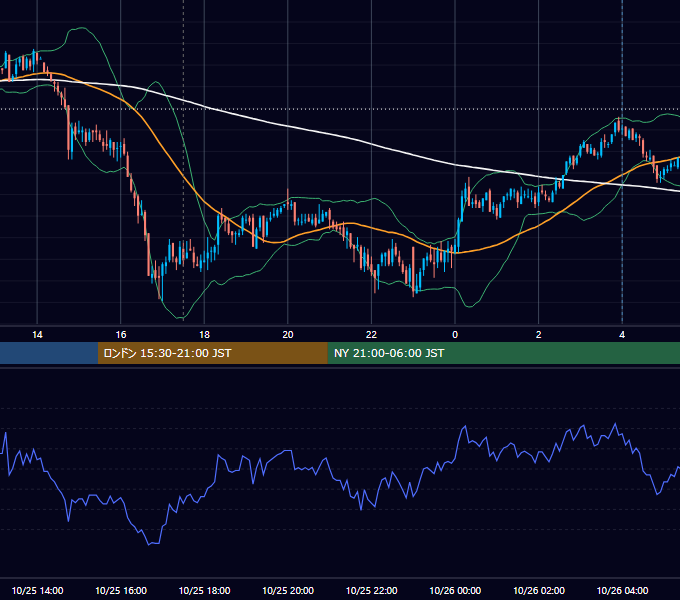Viewport: 680px width, 600px height.
Task: Click the ロンドン 15:30-21:00 JST session bar
Action: 212,353
